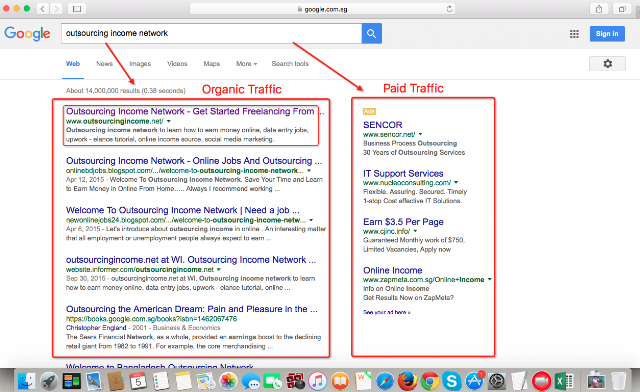Go back with Safari's back arrow
The height and width of the screenshot is (392, 640).
(x=42, y=9)
